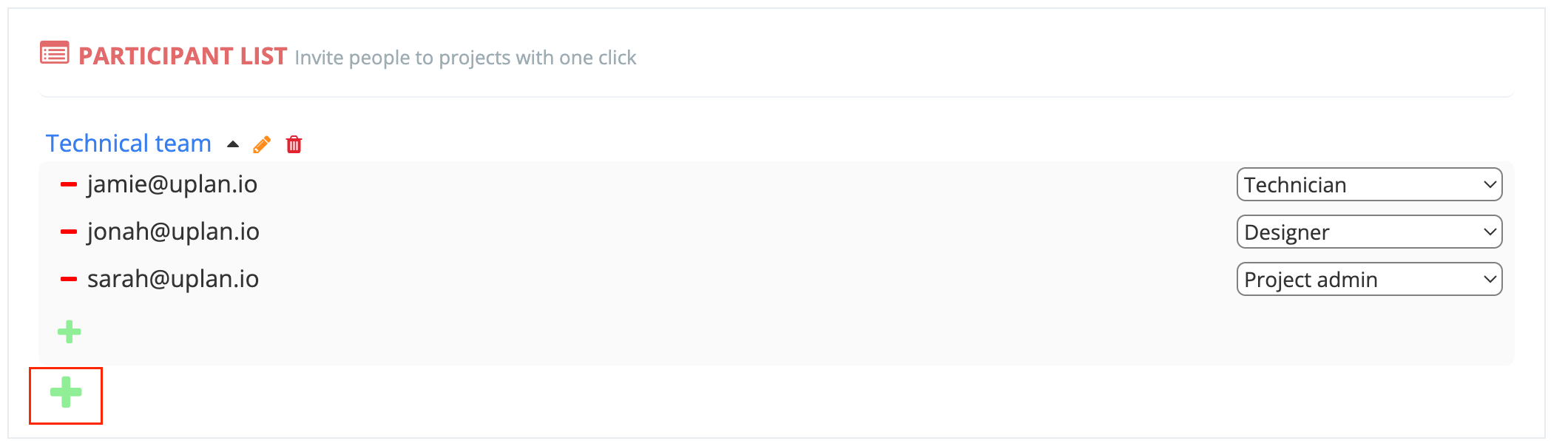The height and width of the screenshot is (441, 1568).
Task: Select the jonah@uplan.io entry
Action: [173, 232]
